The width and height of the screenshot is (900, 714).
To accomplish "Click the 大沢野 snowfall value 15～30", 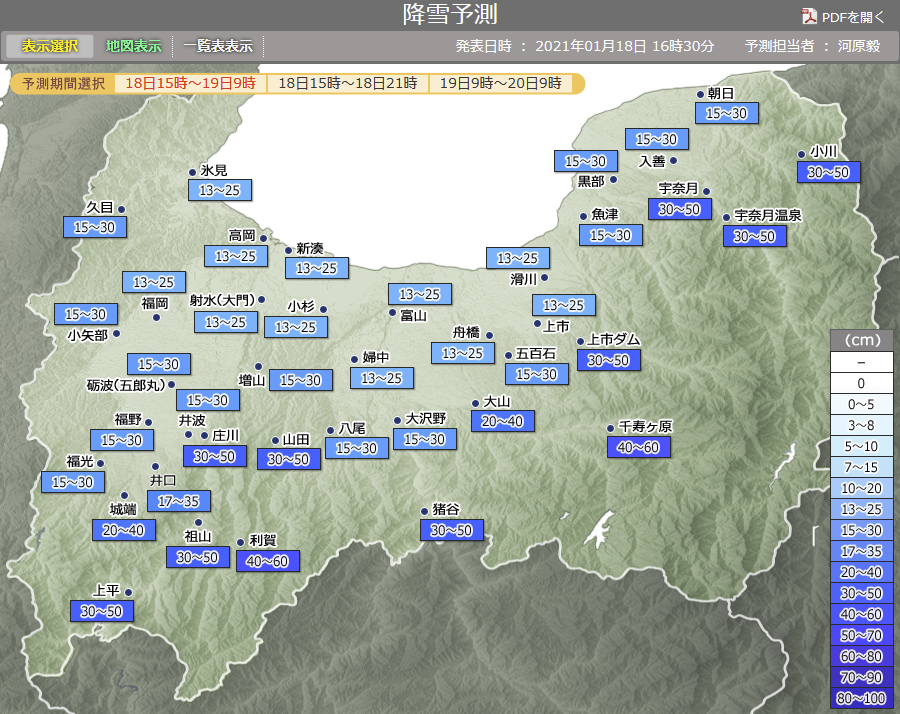I will pos(425,439).
